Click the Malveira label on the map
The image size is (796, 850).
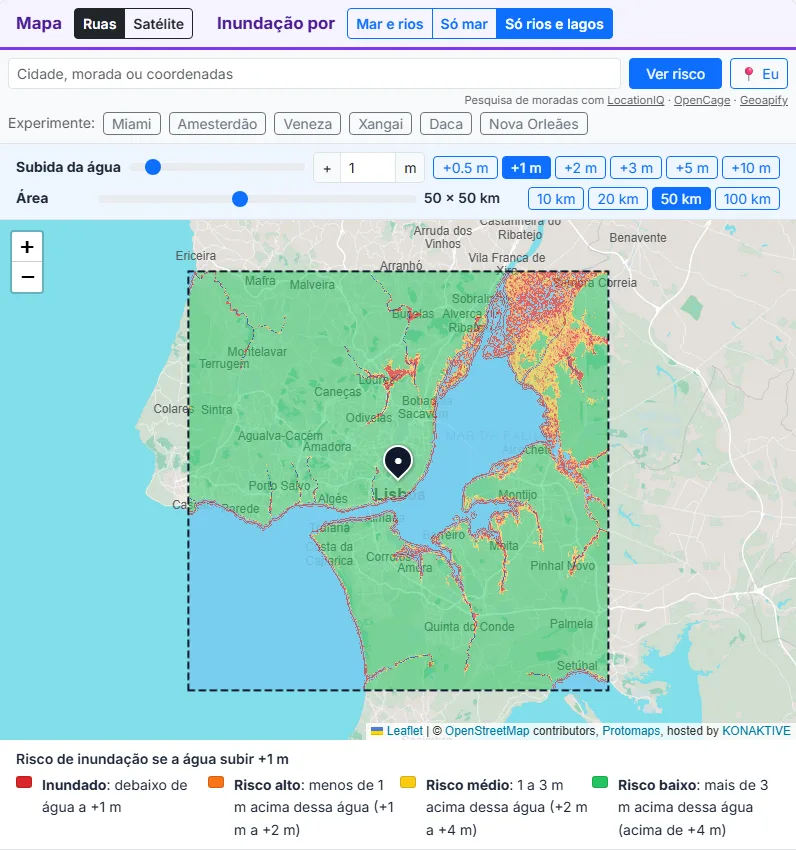312,285
